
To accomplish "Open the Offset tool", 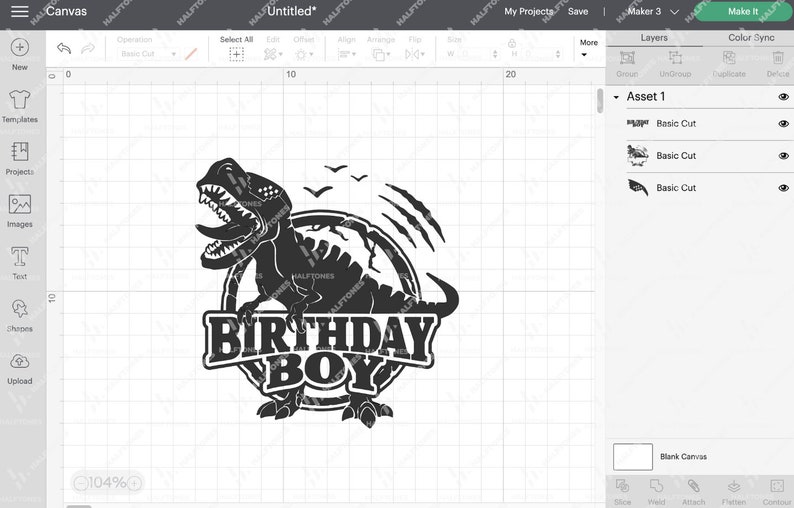I will coord(304,54).
